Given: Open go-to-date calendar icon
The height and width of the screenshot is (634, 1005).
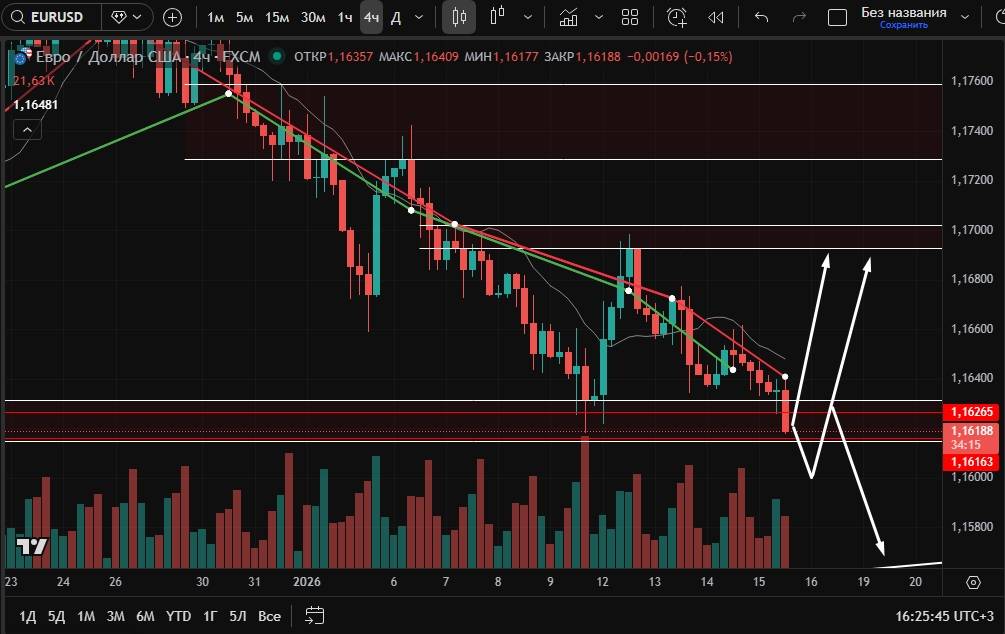Looking at the screenshot, I should (x=315, y=615).
